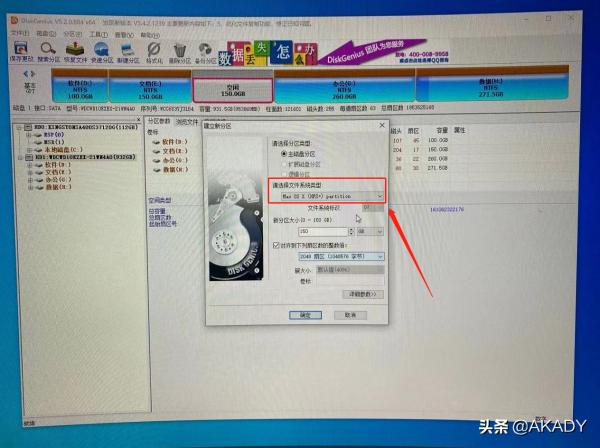Click the Search Partitions (搜索分区) magnifier icon
600x448 pixels.
click(x=48, y=52)
